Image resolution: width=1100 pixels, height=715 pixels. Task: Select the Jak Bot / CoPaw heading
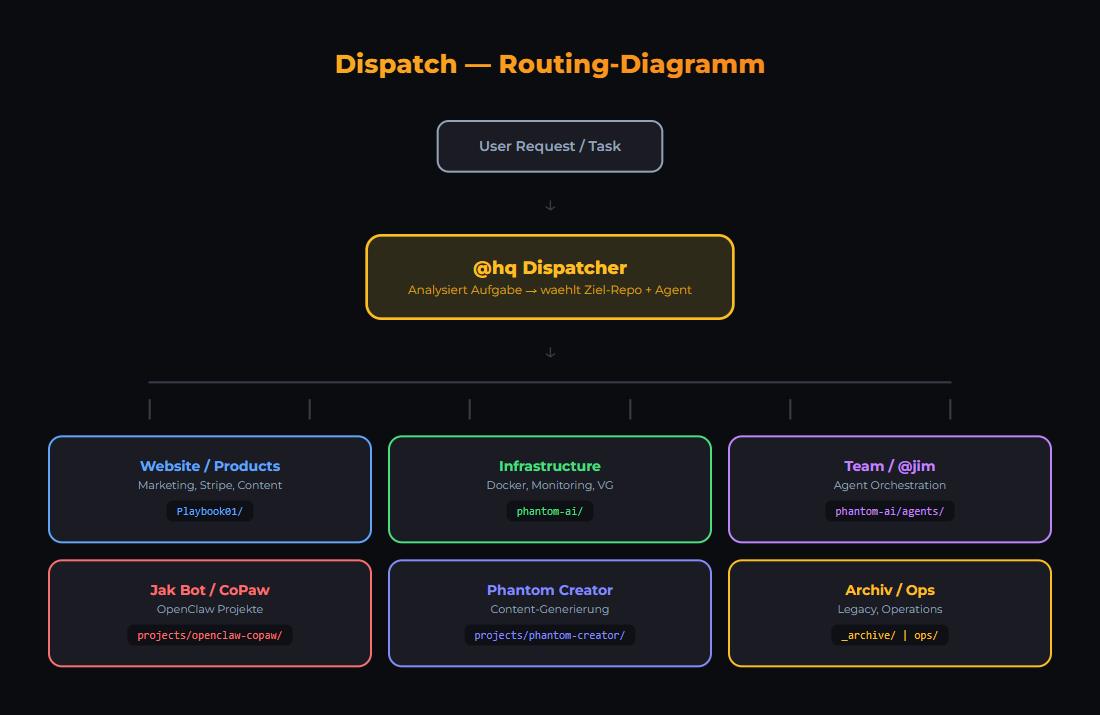210,590
